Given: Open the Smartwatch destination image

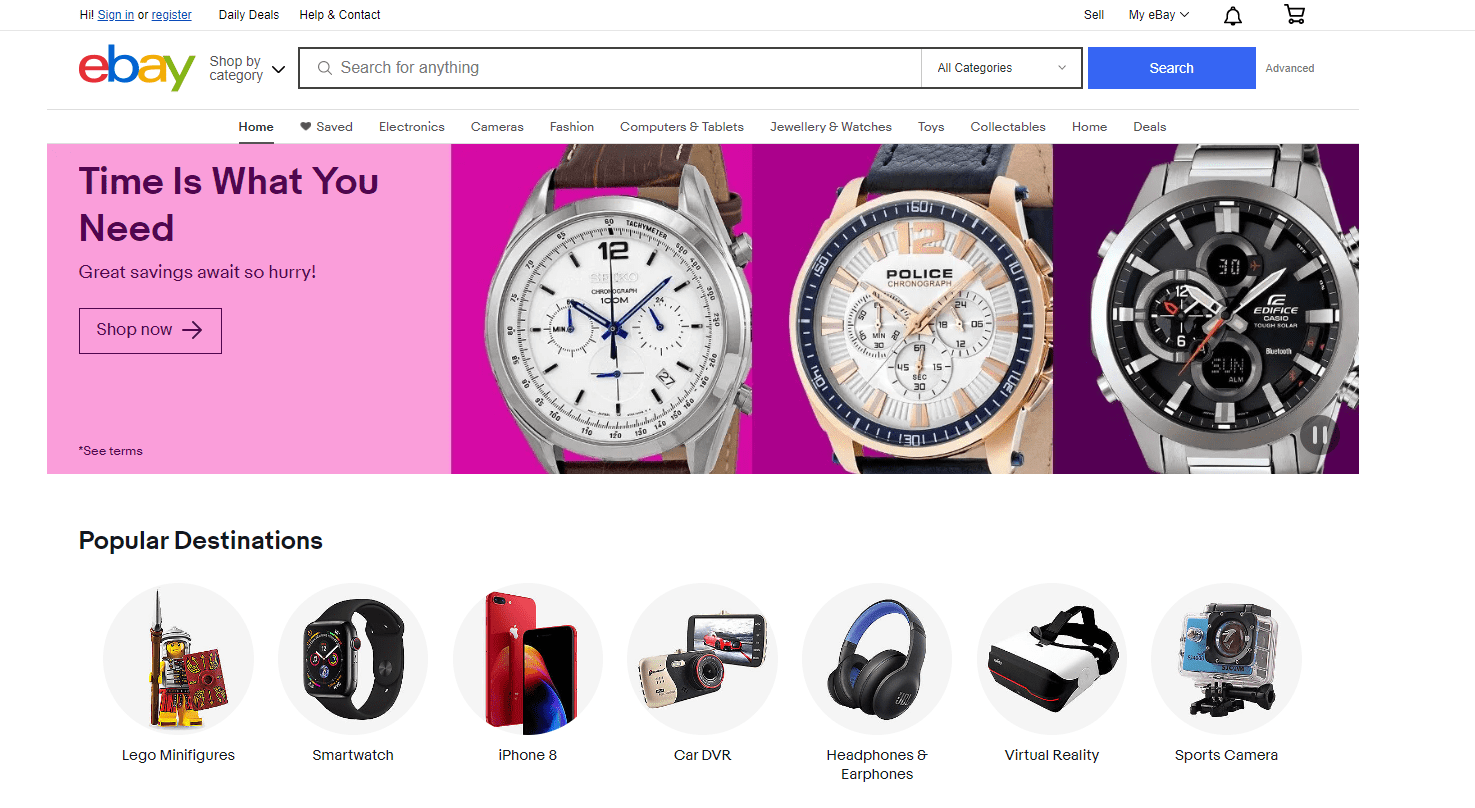Looking at the screenshot, I should pyautogui.click(x=353, y=658).
